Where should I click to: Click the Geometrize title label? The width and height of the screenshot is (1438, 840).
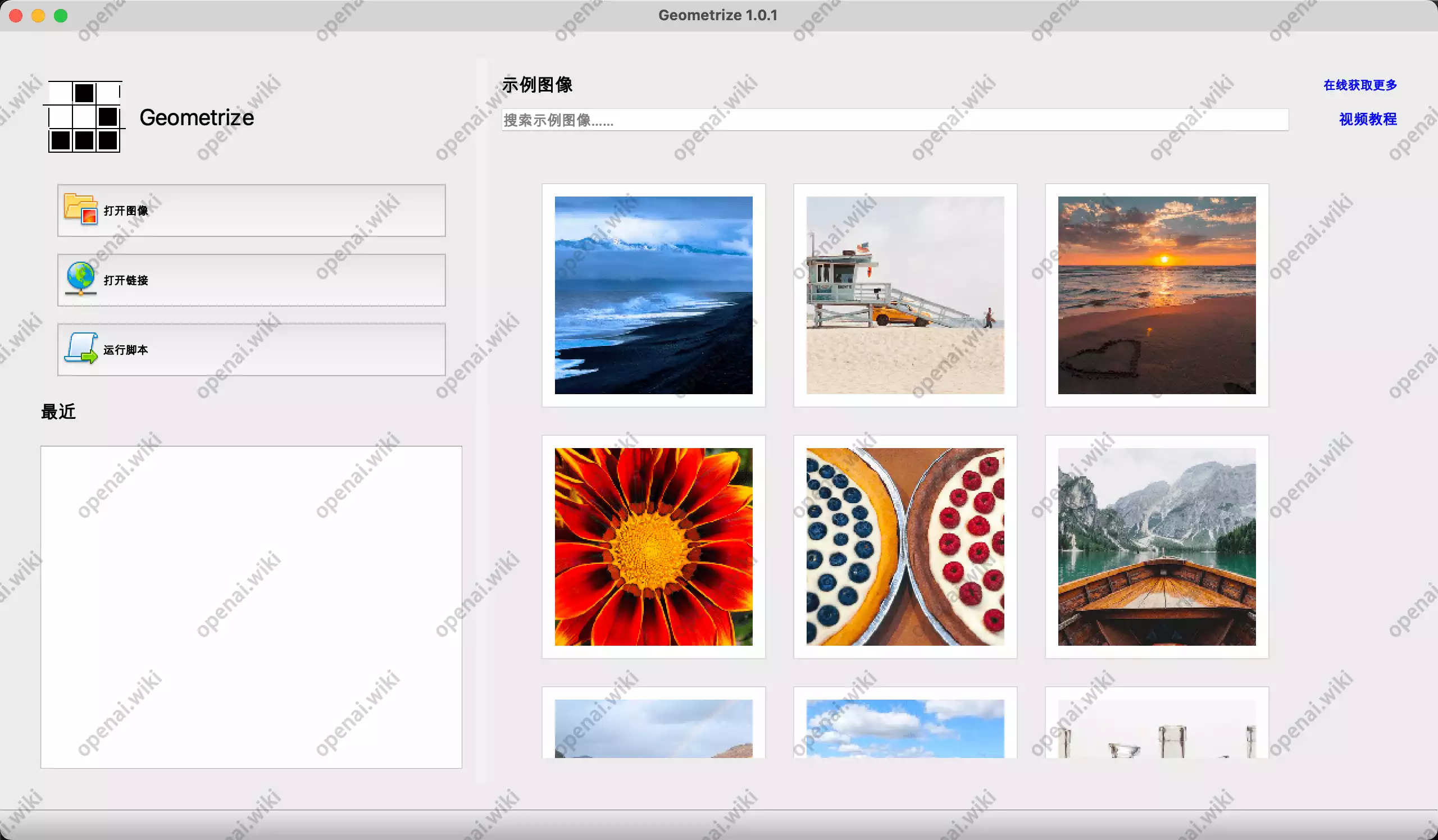point(196,117)
